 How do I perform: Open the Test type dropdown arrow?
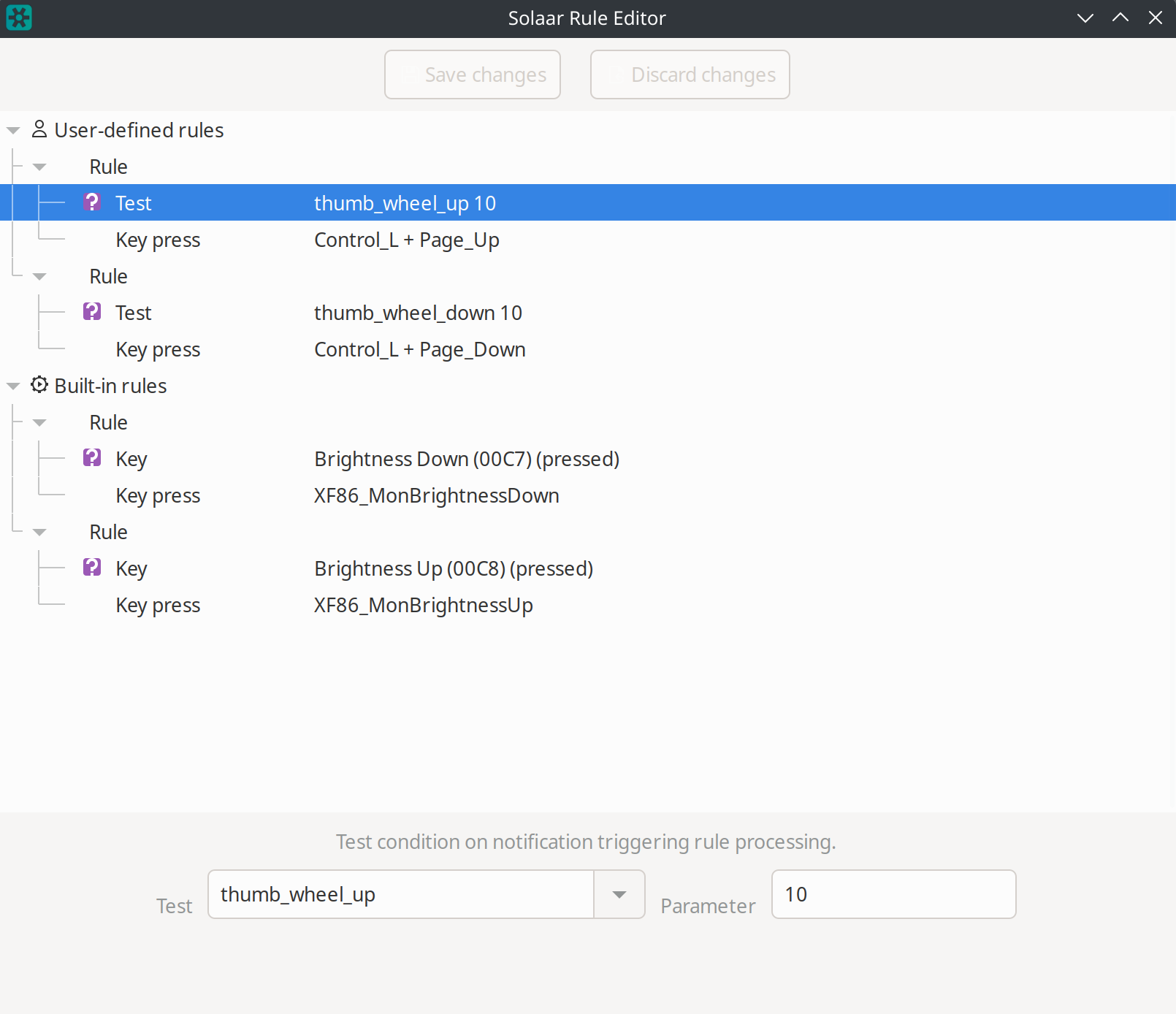[x=619, y=894]
